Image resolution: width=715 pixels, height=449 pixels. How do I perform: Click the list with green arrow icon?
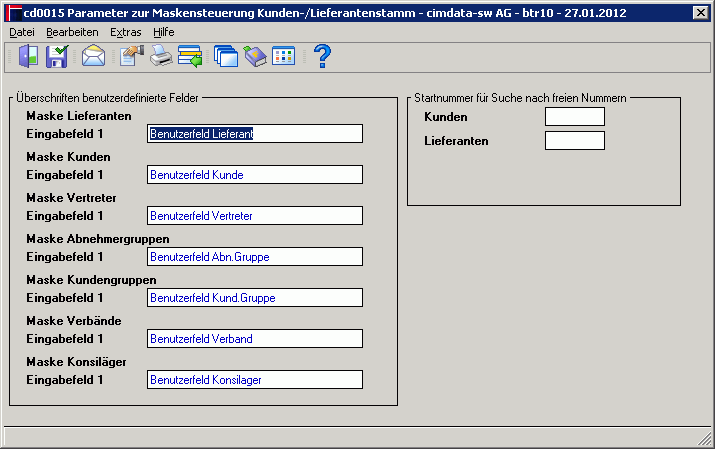[190, 57]
